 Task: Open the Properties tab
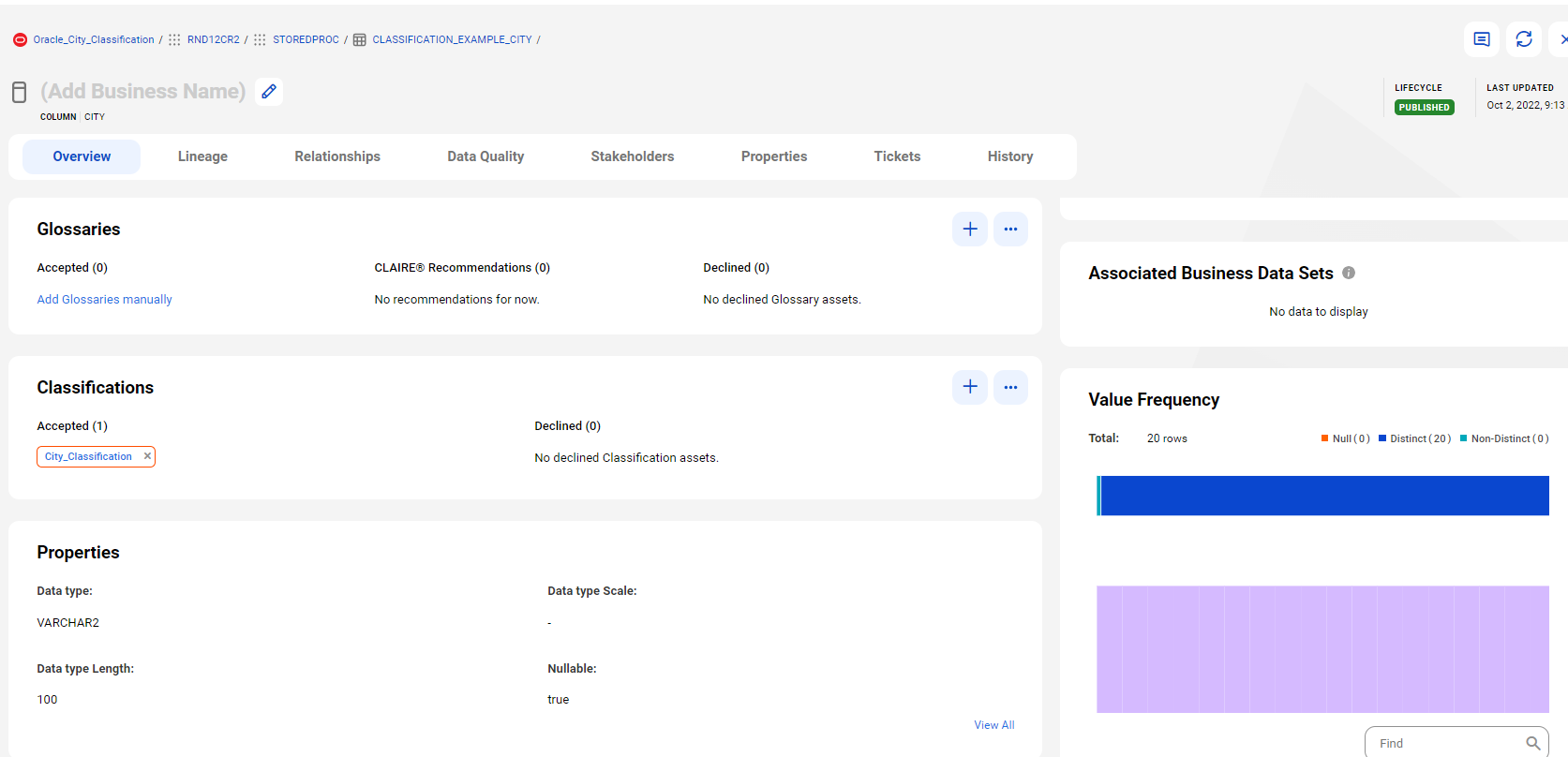tap(774, 156)
